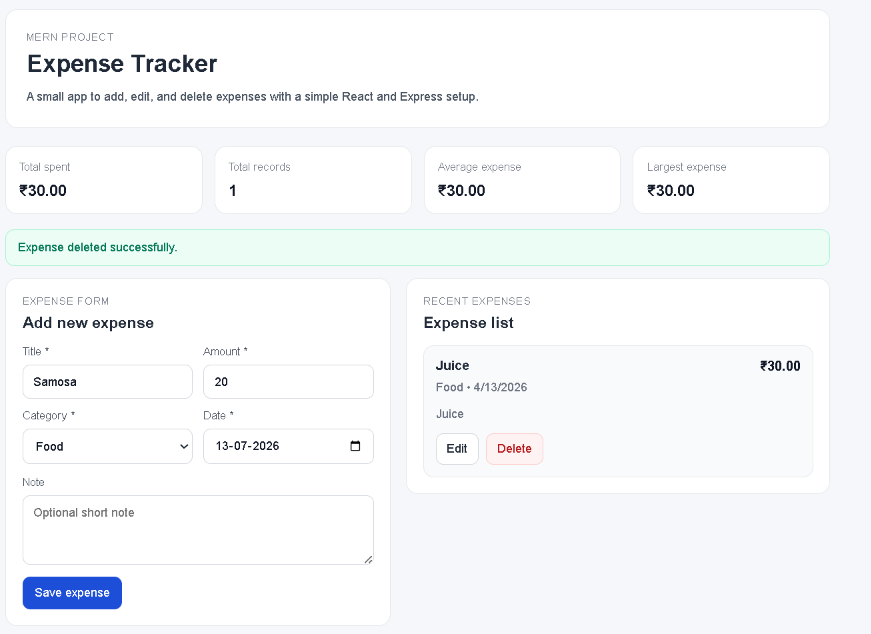The height and width of the screenshot is (634, 871).
Task: Click the Add new expense heading
Action: (88, 323)
